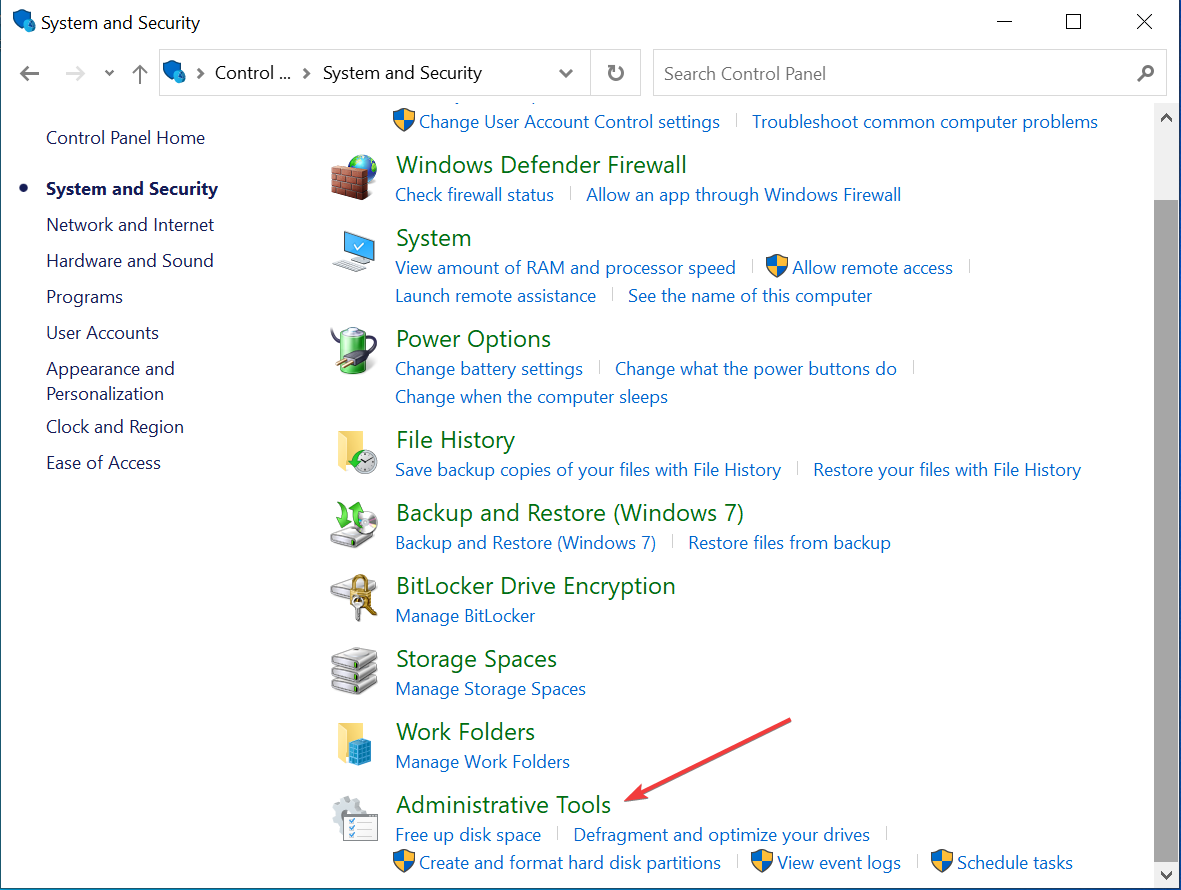Open the File History heading

pyautogui.click(x=456, y=440)
